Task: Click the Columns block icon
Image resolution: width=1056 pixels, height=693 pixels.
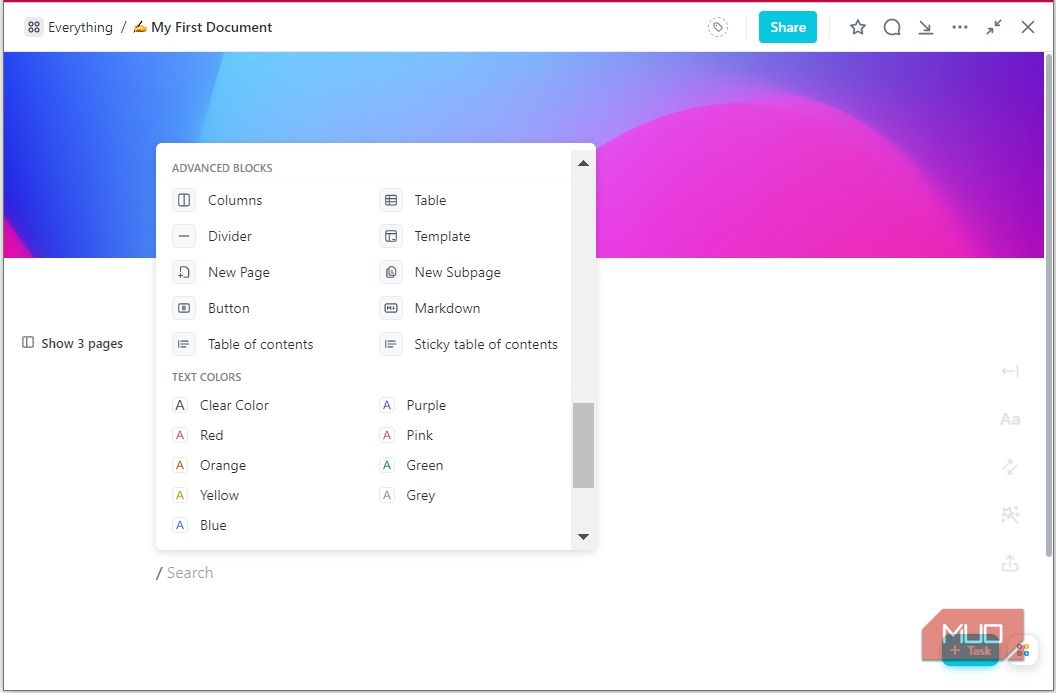Action: [x=184, y=200]
